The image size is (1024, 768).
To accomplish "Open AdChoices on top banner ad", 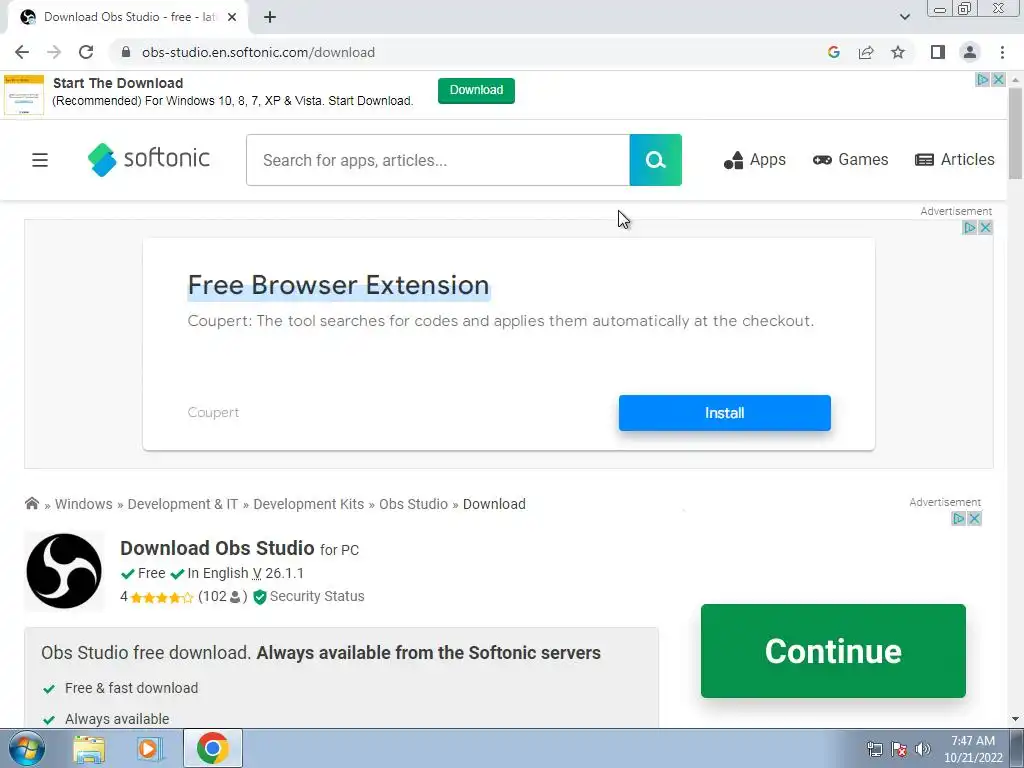I will point(983,80).
